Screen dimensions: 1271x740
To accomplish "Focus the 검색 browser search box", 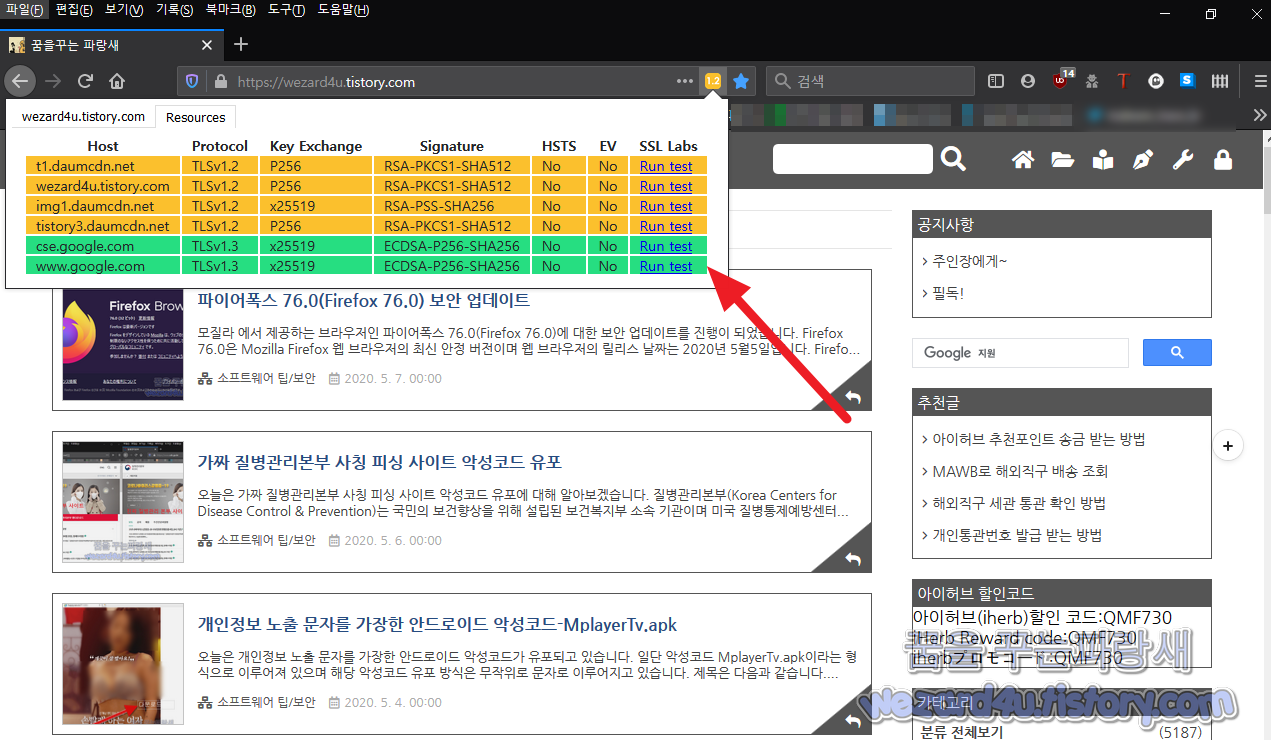I will (x=870, y=81).
